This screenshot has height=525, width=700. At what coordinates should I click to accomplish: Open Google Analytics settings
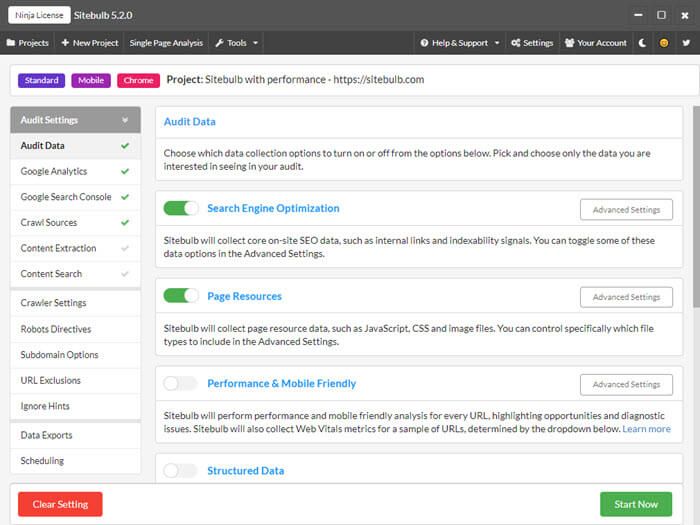pyautogui.click(x=75, y=171)
